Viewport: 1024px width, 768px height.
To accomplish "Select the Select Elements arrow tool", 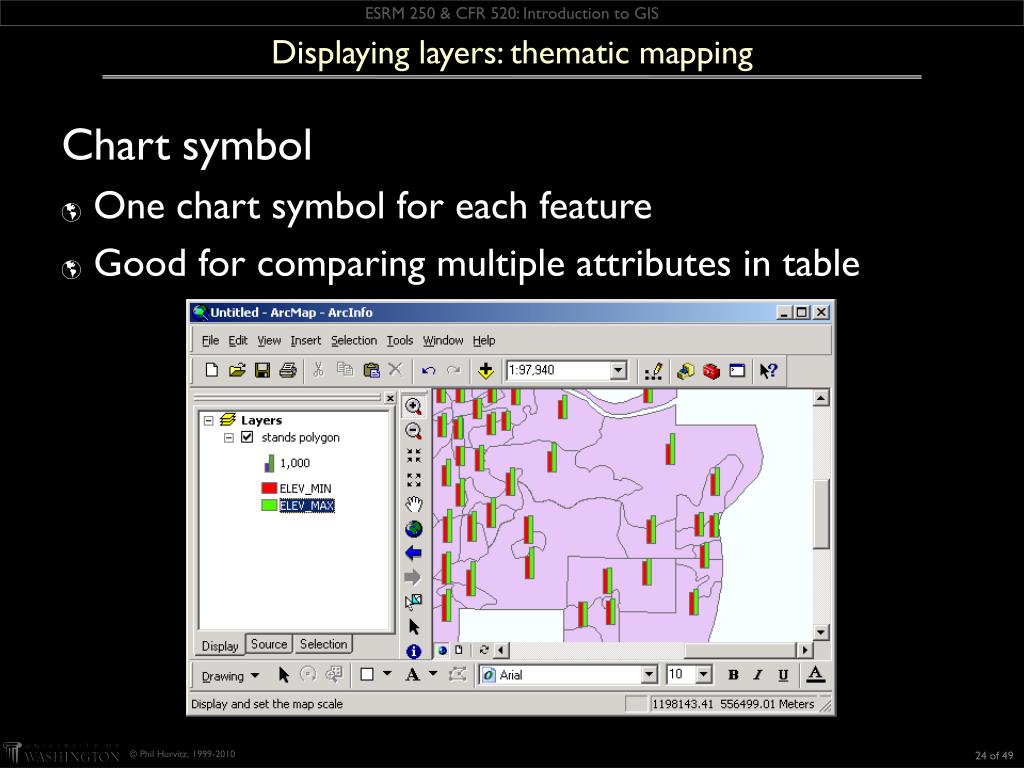I will (x=413, y=627).
